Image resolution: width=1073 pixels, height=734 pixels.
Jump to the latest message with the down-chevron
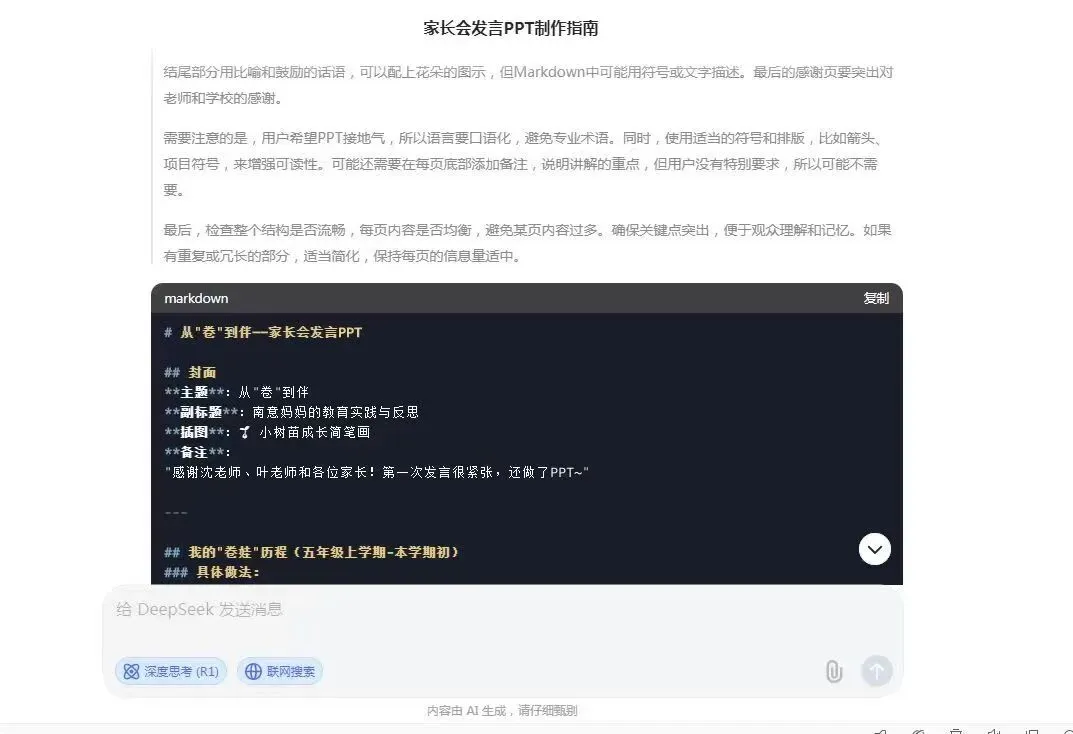875,549
